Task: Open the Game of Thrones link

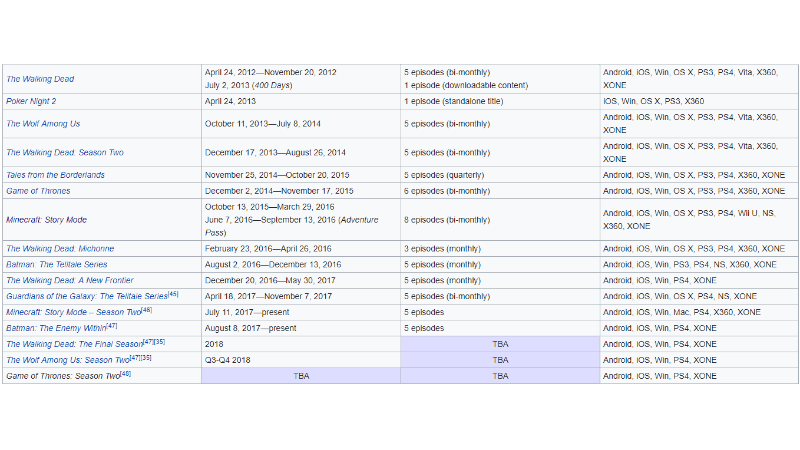Action: 36,190
